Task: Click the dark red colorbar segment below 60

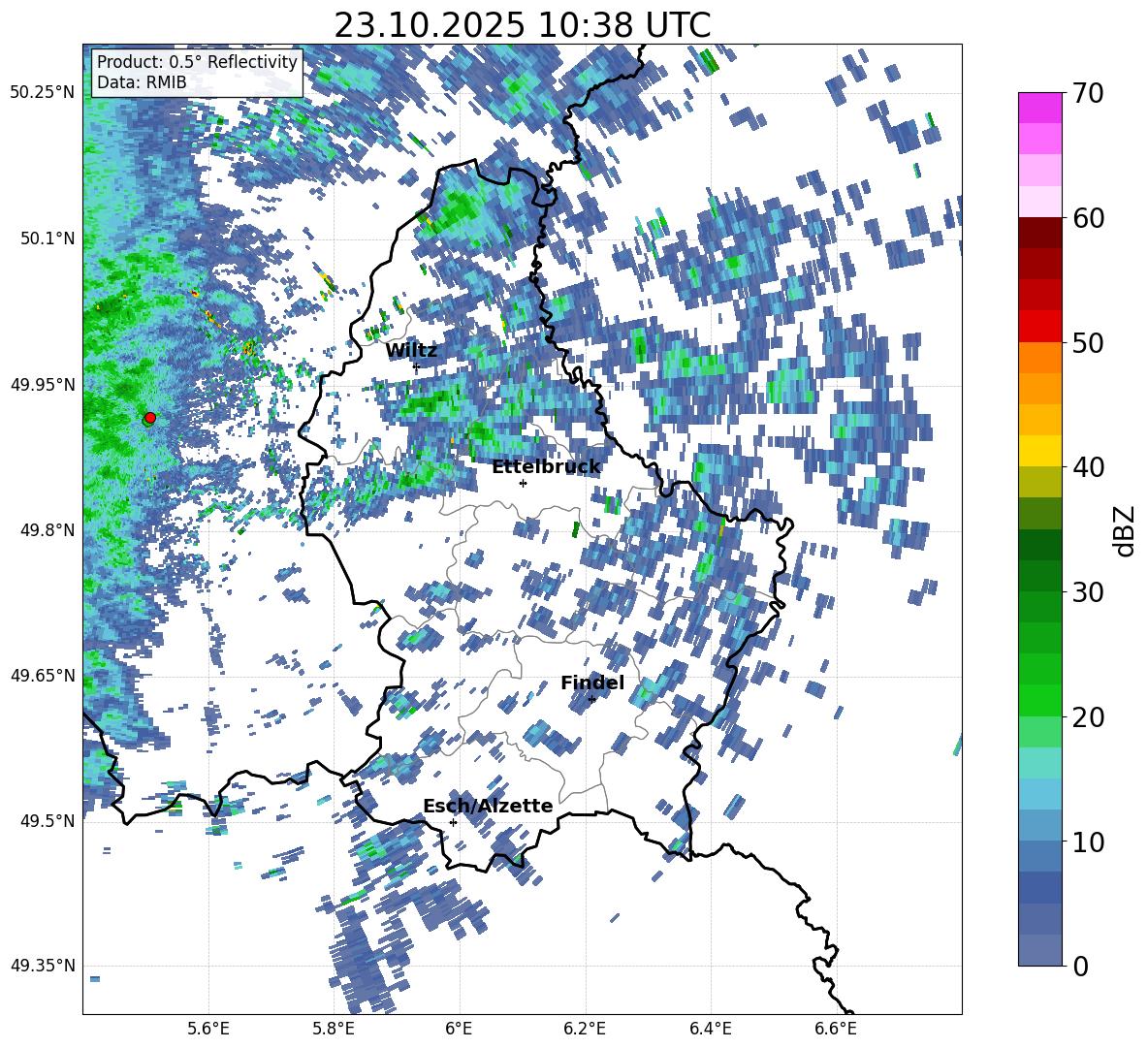Action: pyautogui.click(x=1039, y=234)
